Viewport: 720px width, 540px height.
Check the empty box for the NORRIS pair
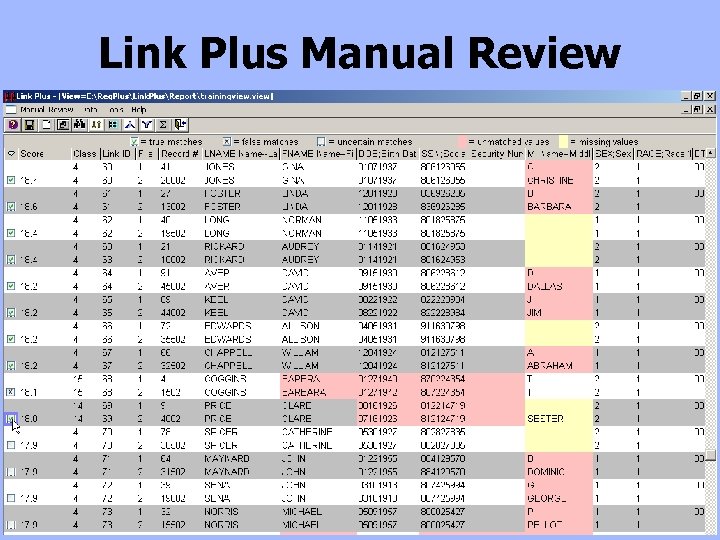coord(11,525)
